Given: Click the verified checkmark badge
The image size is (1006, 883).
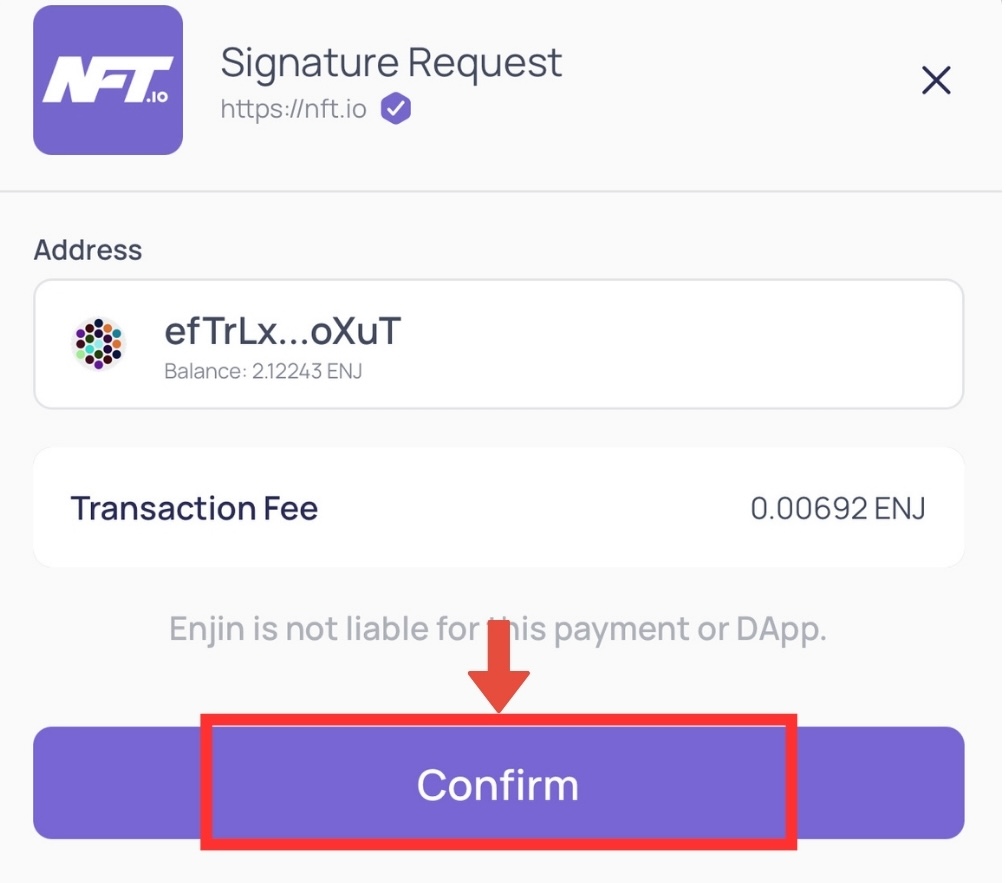Looking at the screenshot, I should pos(395,108).
